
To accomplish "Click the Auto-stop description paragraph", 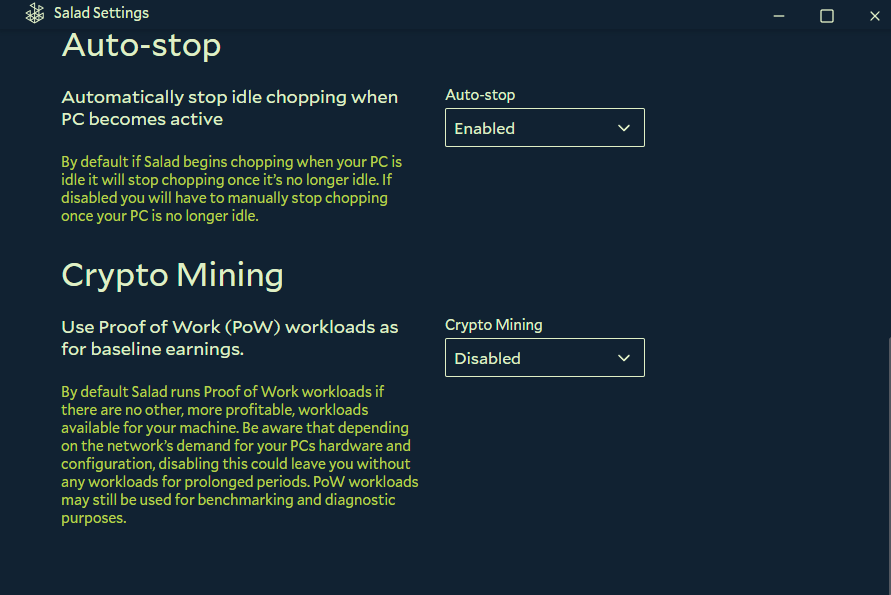I will point(231,189).
